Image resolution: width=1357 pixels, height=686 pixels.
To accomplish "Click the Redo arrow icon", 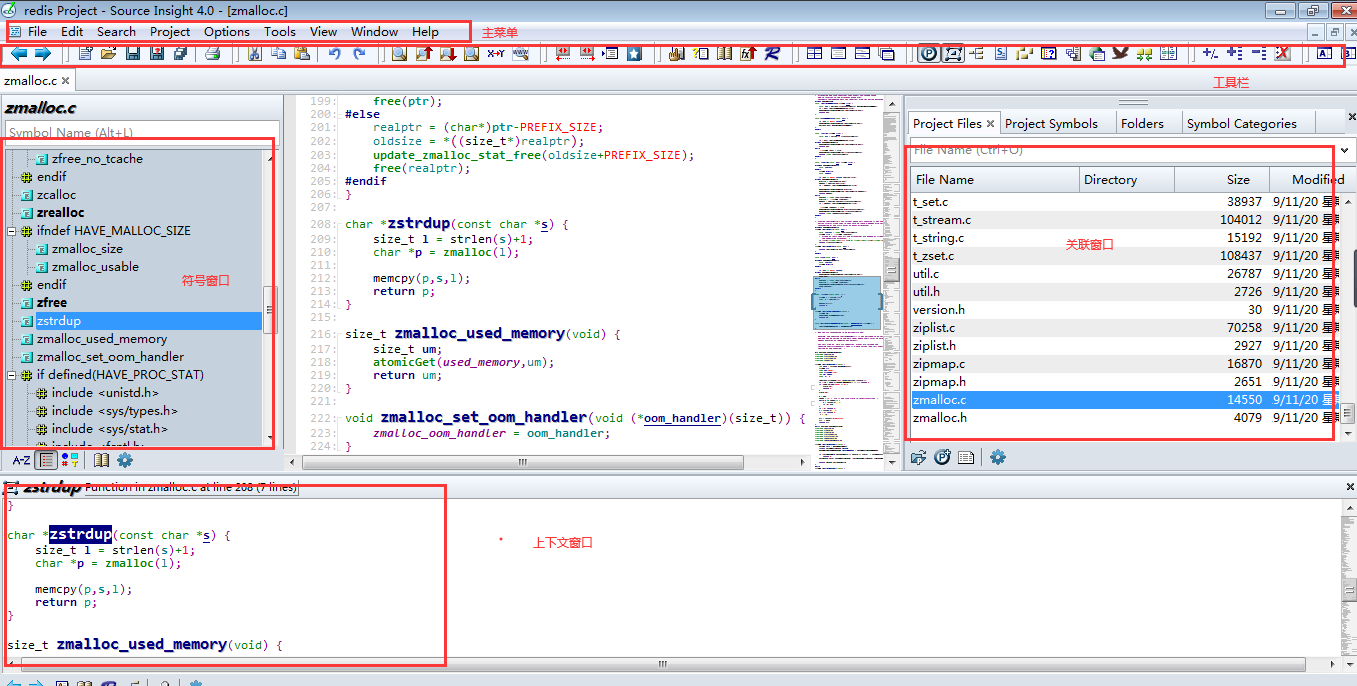I will (358, 53).
